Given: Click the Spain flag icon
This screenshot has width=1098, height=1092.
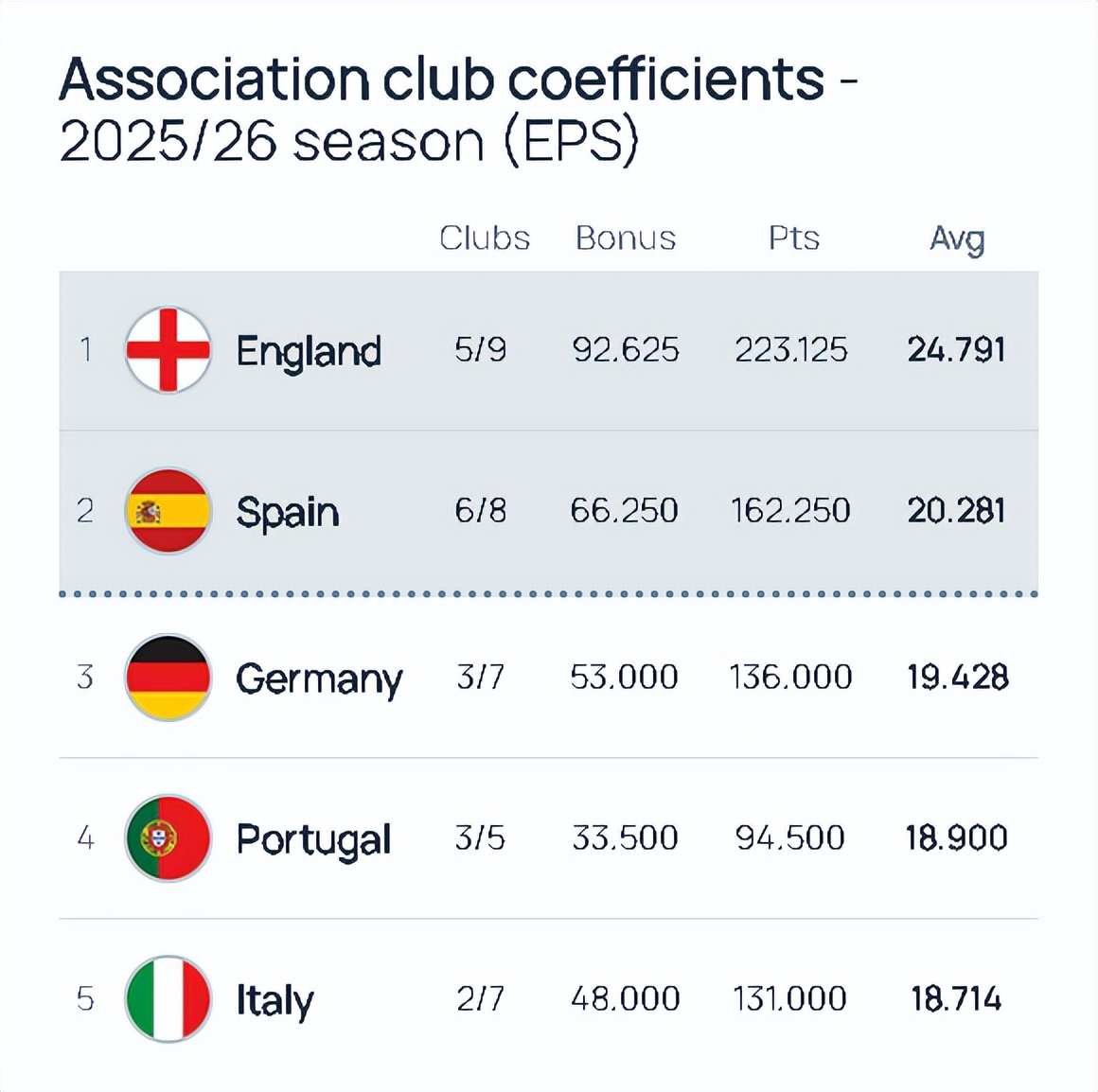Looking at the screenshot, I should pyautogui.click(x=168, y=511).
